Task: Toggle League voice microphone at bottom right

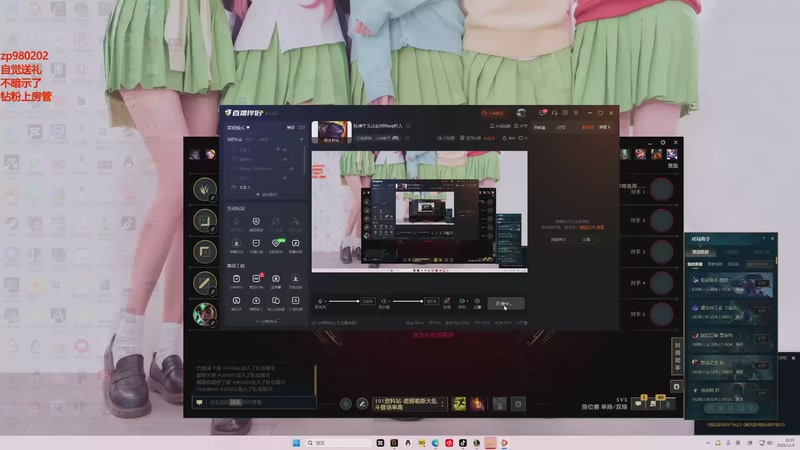Action: (x=668, y=404)
